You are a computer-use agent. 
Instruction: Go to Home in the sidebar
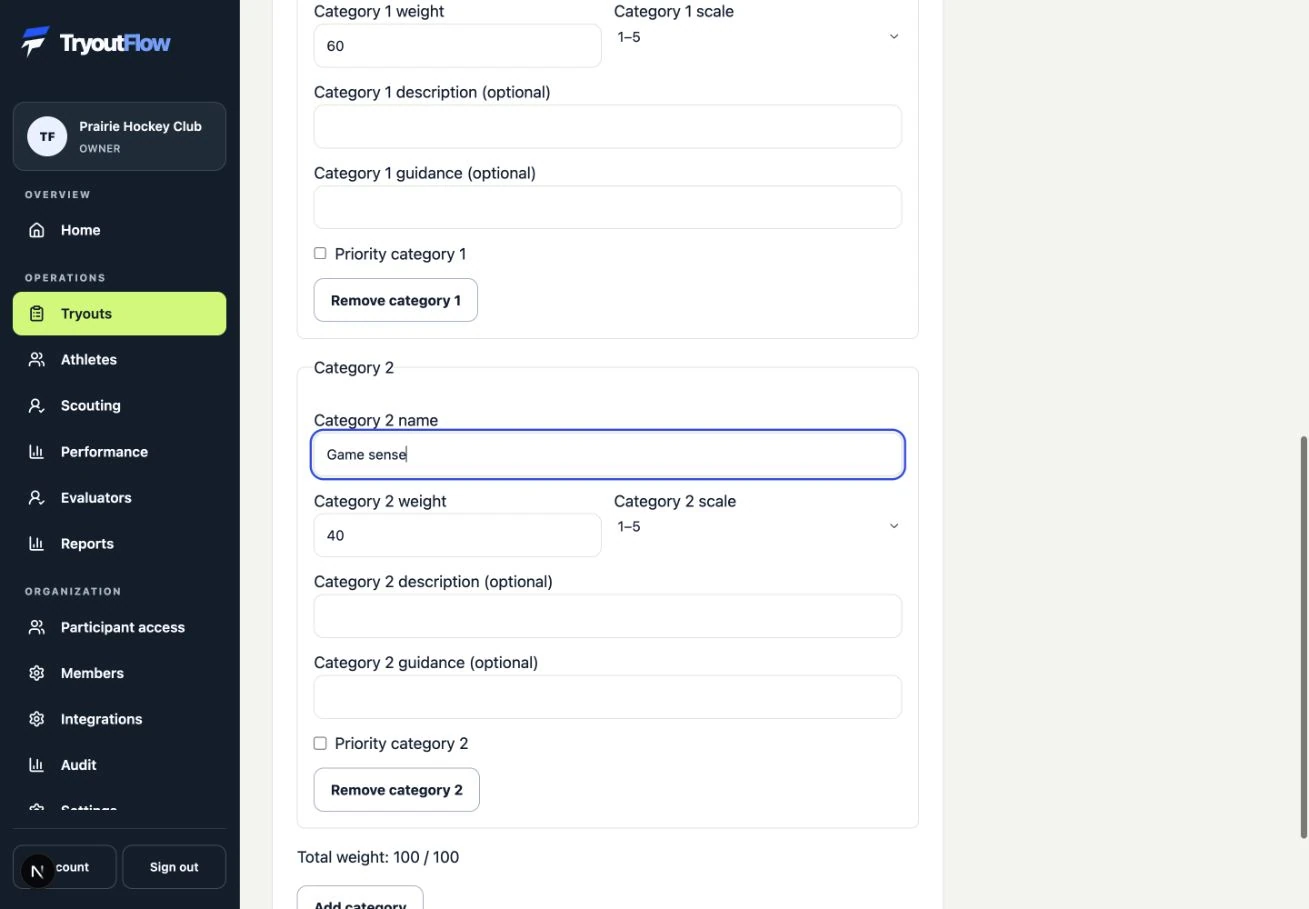(119, 230)
